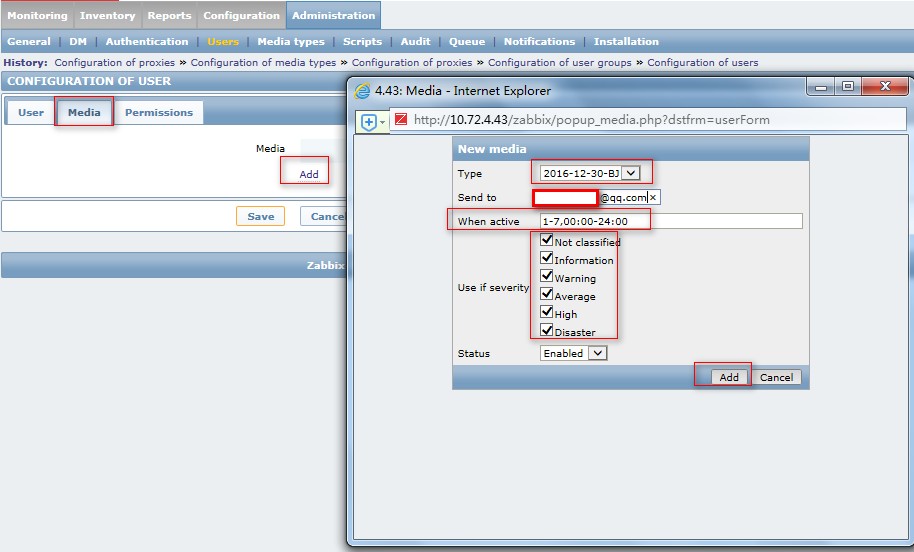The image size is (914, 552).
Task: Go to Queue submenu
Action: (x=466, y=41)
